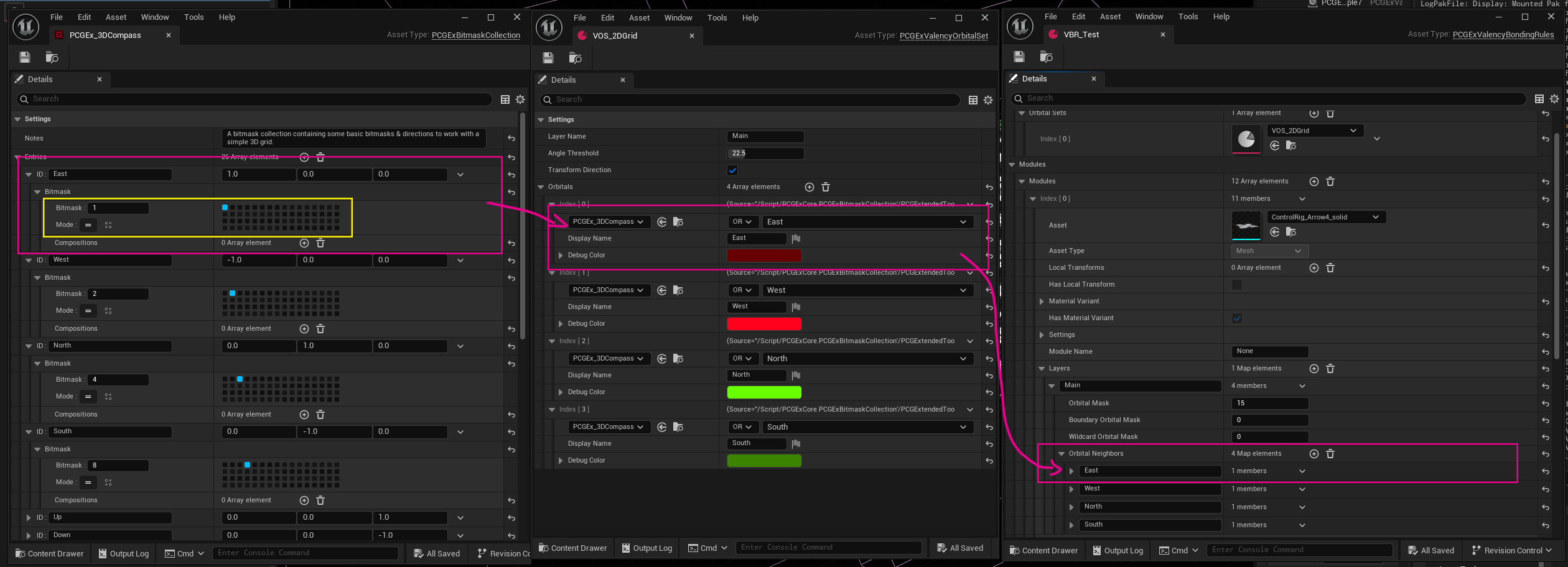Open the Output Log in the VBR_Test window
The height and width of the screenshot is (567, 1568).
pyautogui.click(x=1118, y=550)
